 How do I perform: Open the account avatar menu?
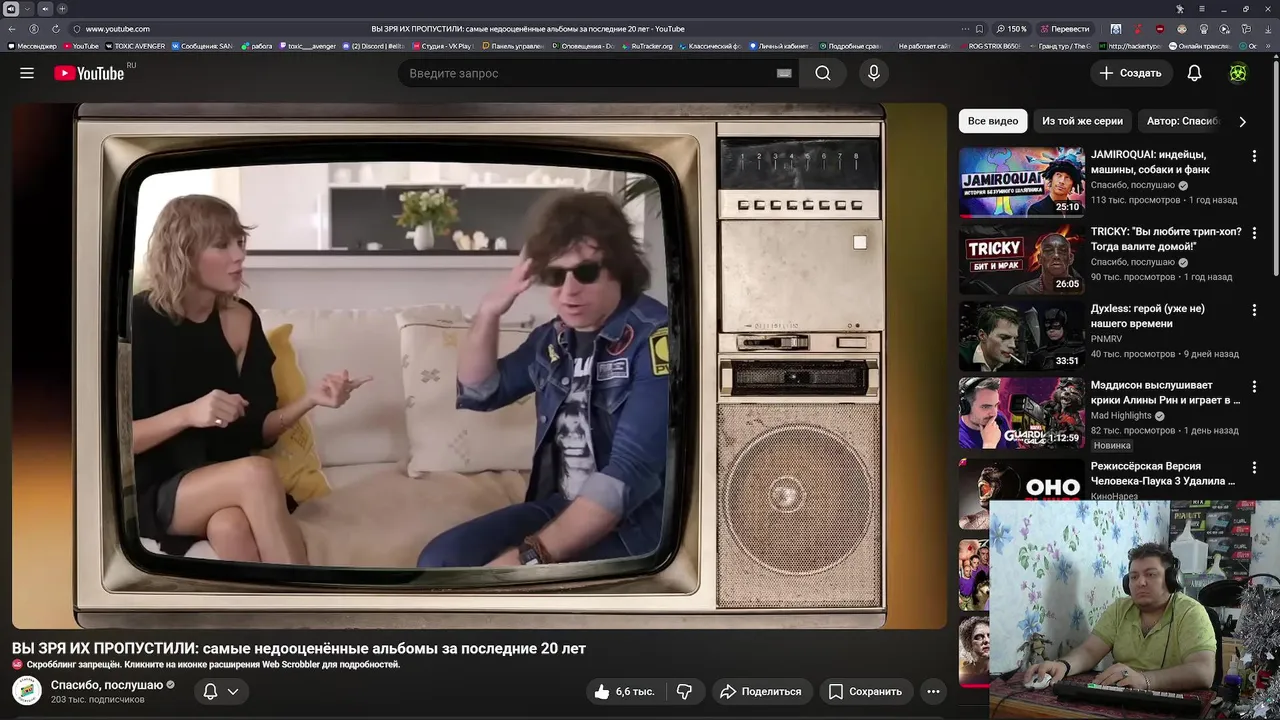(1238, 73)
